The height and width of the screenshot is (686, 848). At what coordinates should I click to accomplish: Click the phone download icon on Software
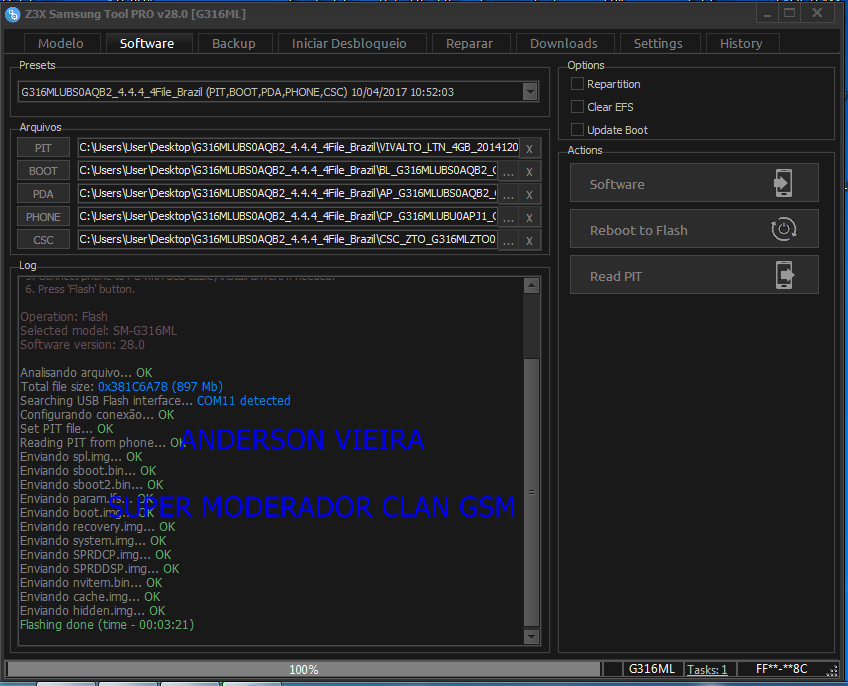coord(783,183)
